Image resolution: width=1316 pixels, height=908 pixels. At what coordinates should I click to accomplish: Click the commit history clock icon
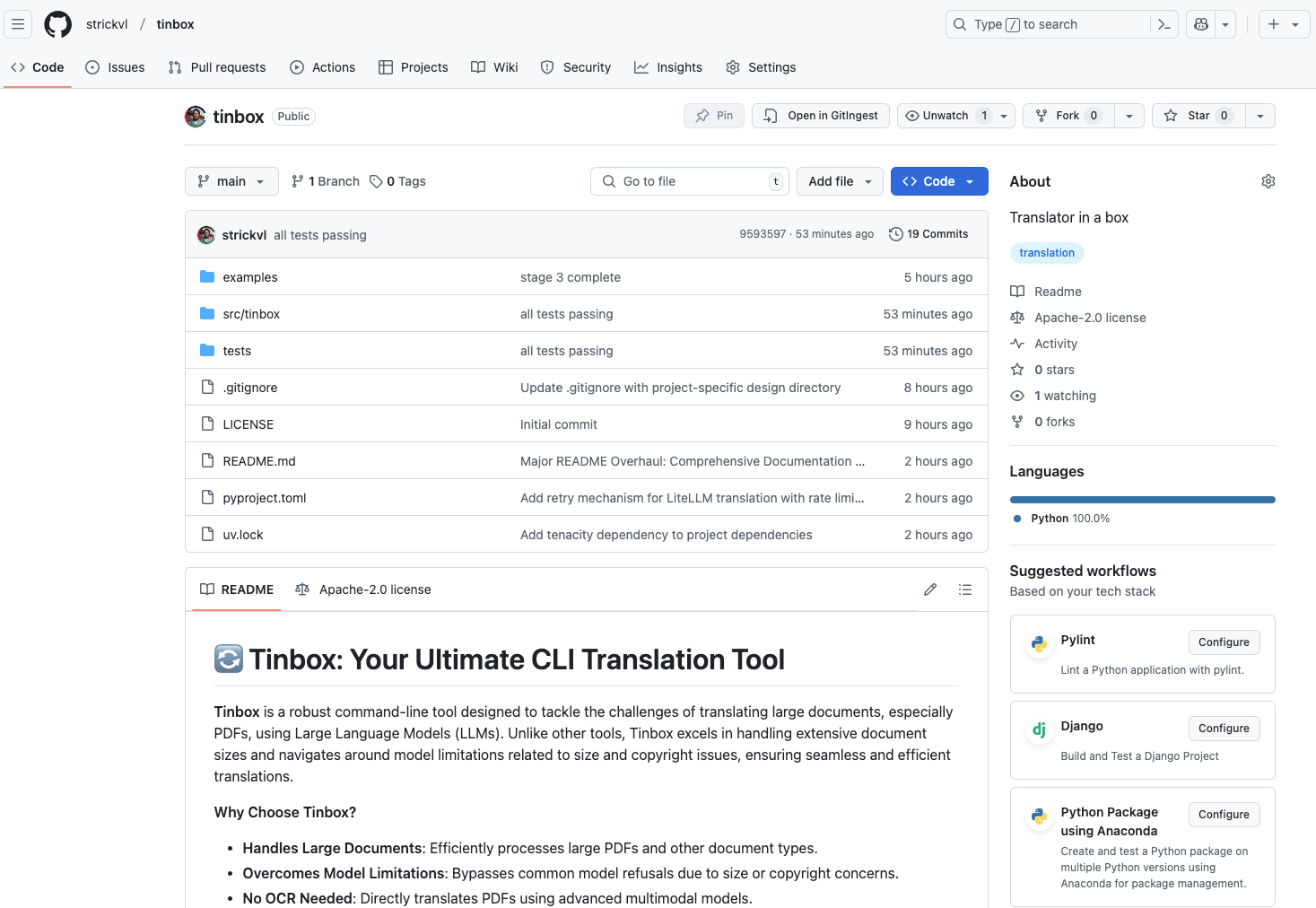click(895, 234)
